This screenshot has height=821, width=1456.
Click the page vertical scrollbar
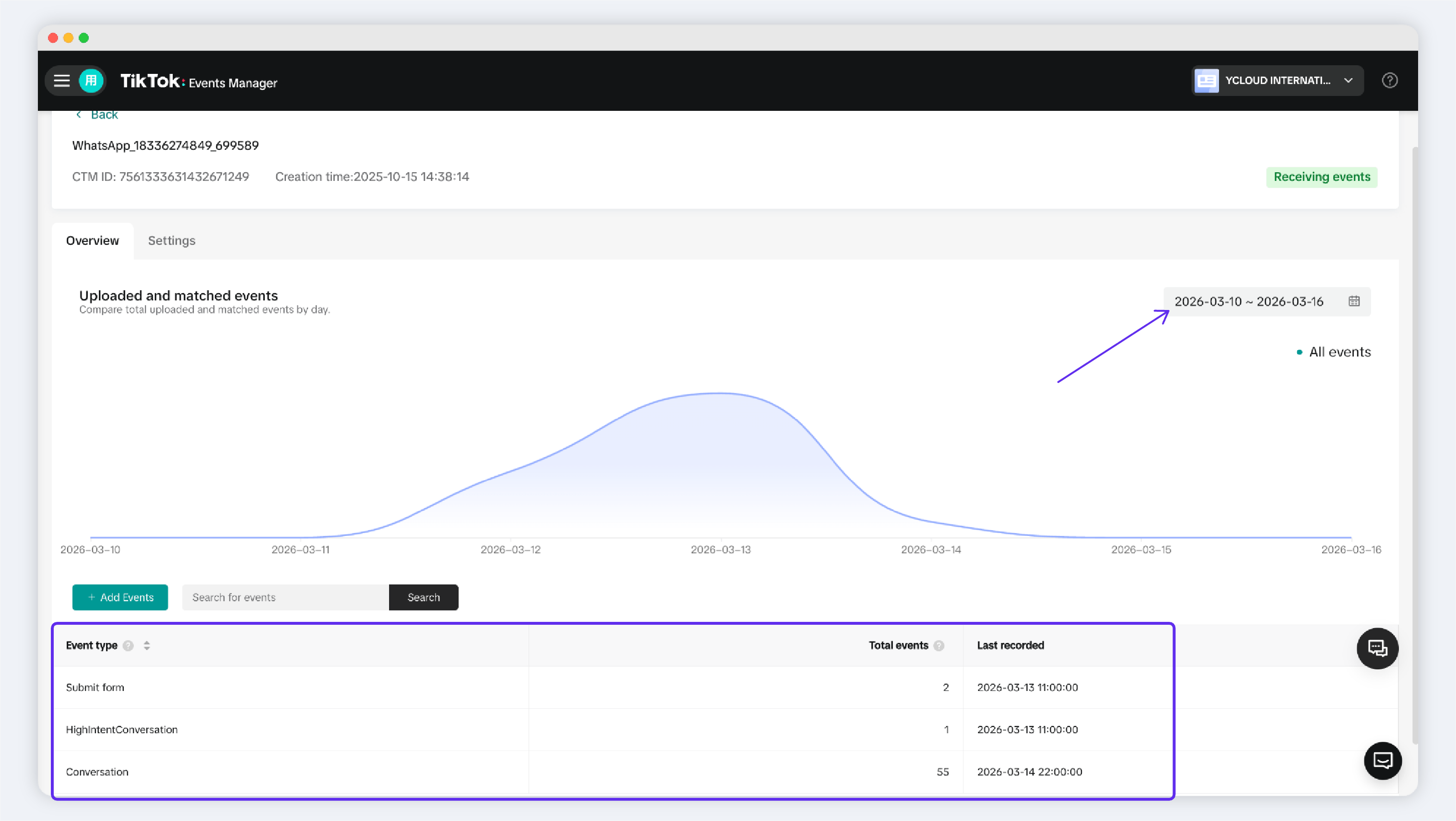1415,446
